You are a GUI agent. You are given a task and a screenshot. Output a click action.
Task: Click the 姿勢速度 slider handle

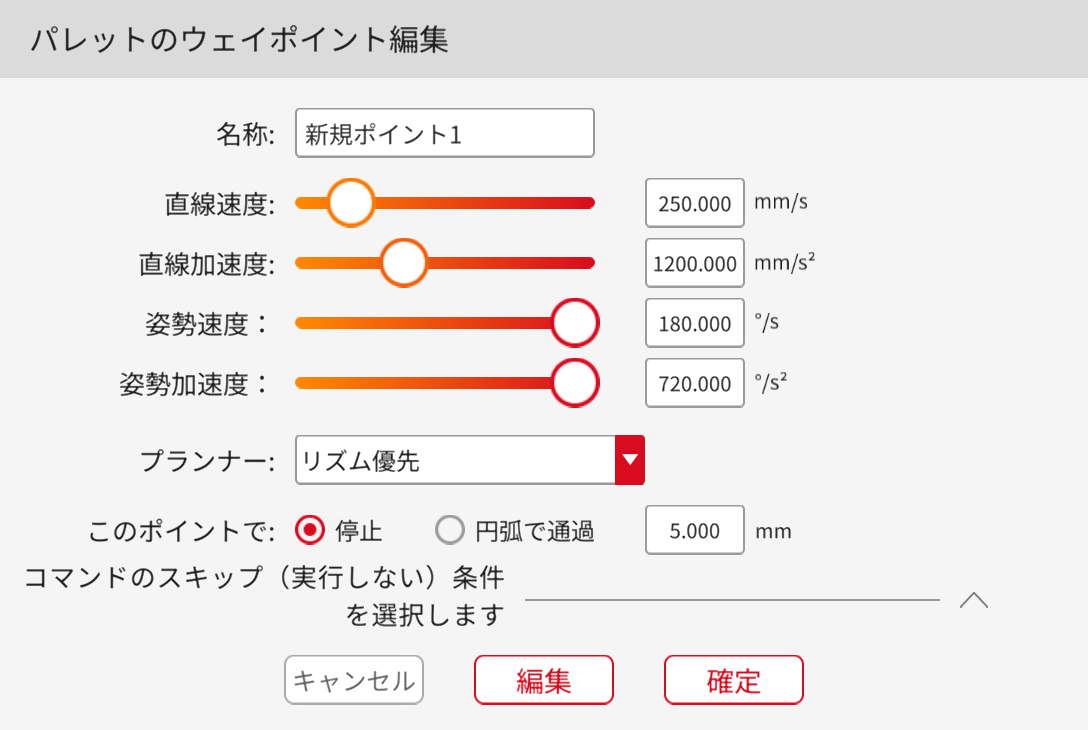click(x=575, y=323)
